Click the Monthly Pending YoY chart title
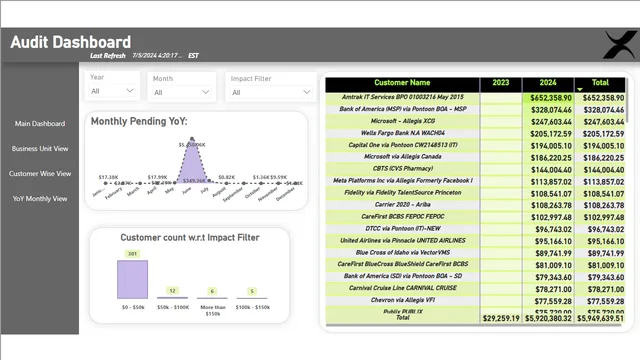The height and width of the screenshot is (360, 640). [x=139, y=121]
